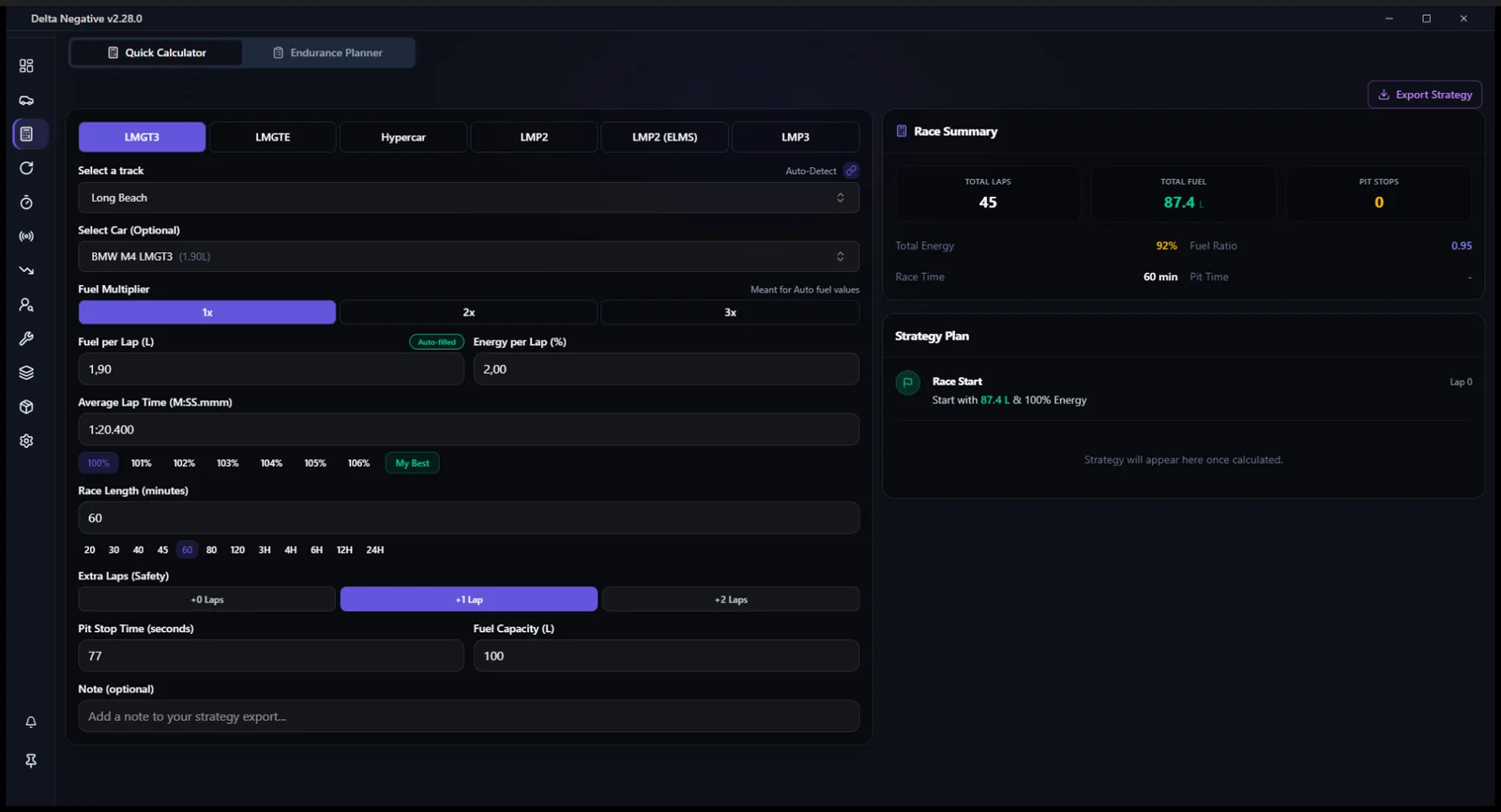This screenshot has width=1501, height=812.
Task: Choose 101% lap time preset
Action: pos(141,463)
